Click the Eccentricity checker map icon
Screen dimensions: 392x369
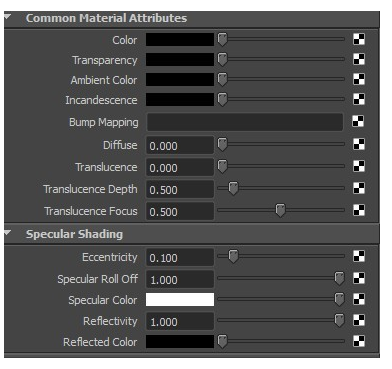[x=359, y=256]
